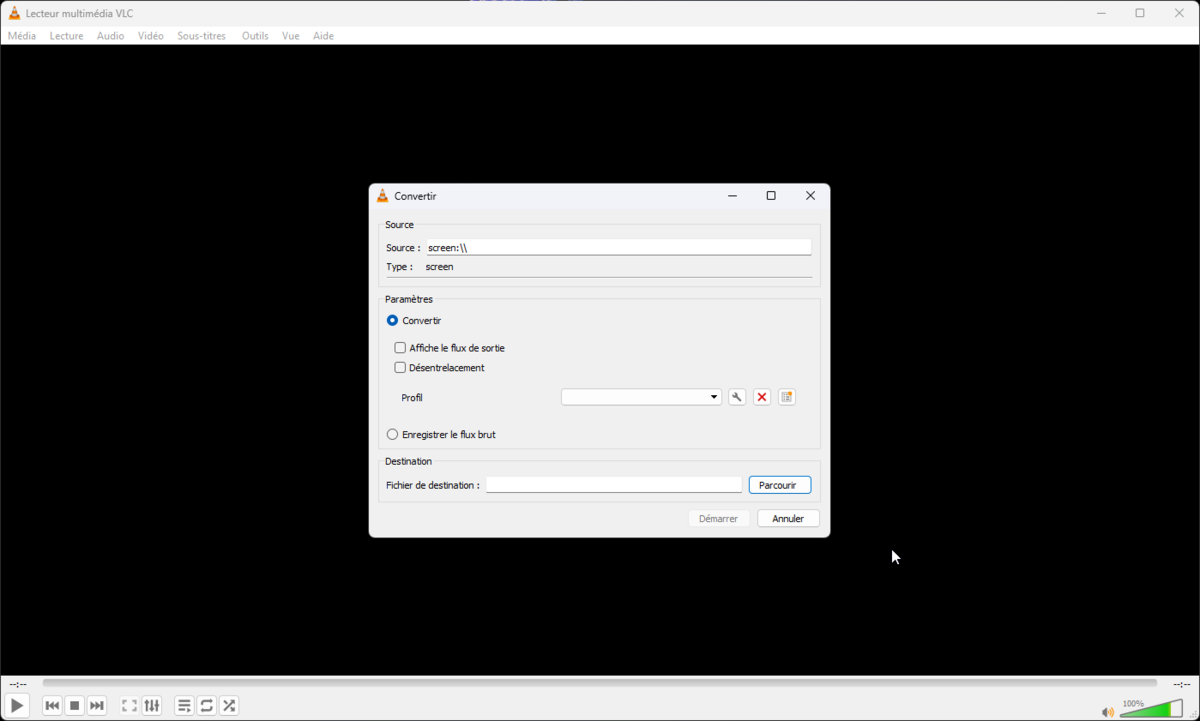Select Enregistrer le flux brut option
Viewport: 1200px width, 721px height.
tap(392, 435)
